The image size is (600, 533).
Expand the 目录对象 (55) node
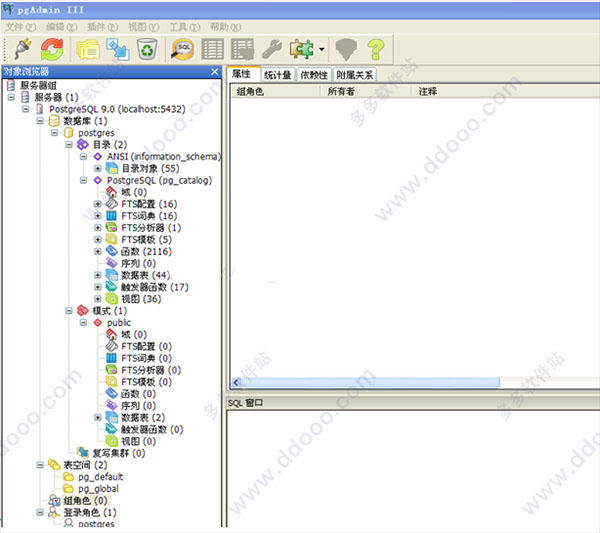tap(98, 168)
